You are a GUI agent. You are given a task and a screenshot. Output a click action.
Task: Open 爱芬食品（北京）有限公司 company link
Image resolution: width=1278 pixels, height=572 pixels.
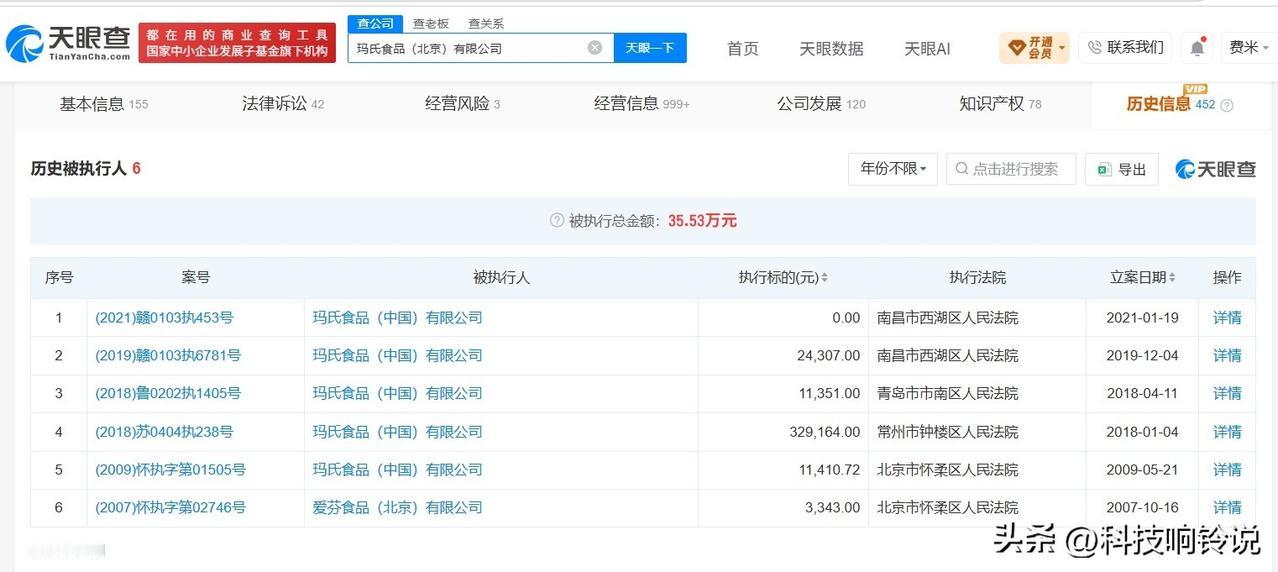pyautogui.click(x=398, y=508)
